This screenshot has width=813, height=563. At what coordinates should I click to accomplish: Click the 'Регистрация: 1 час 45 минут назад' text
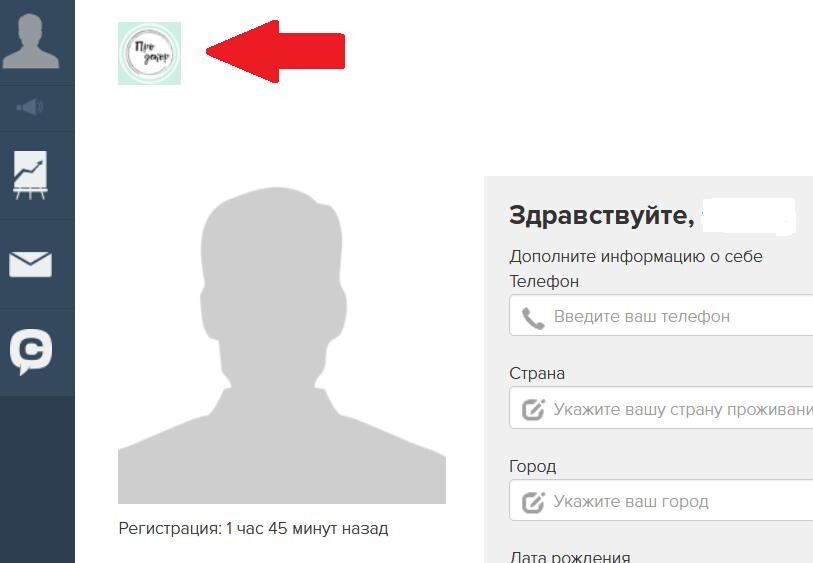click(253, 528)
